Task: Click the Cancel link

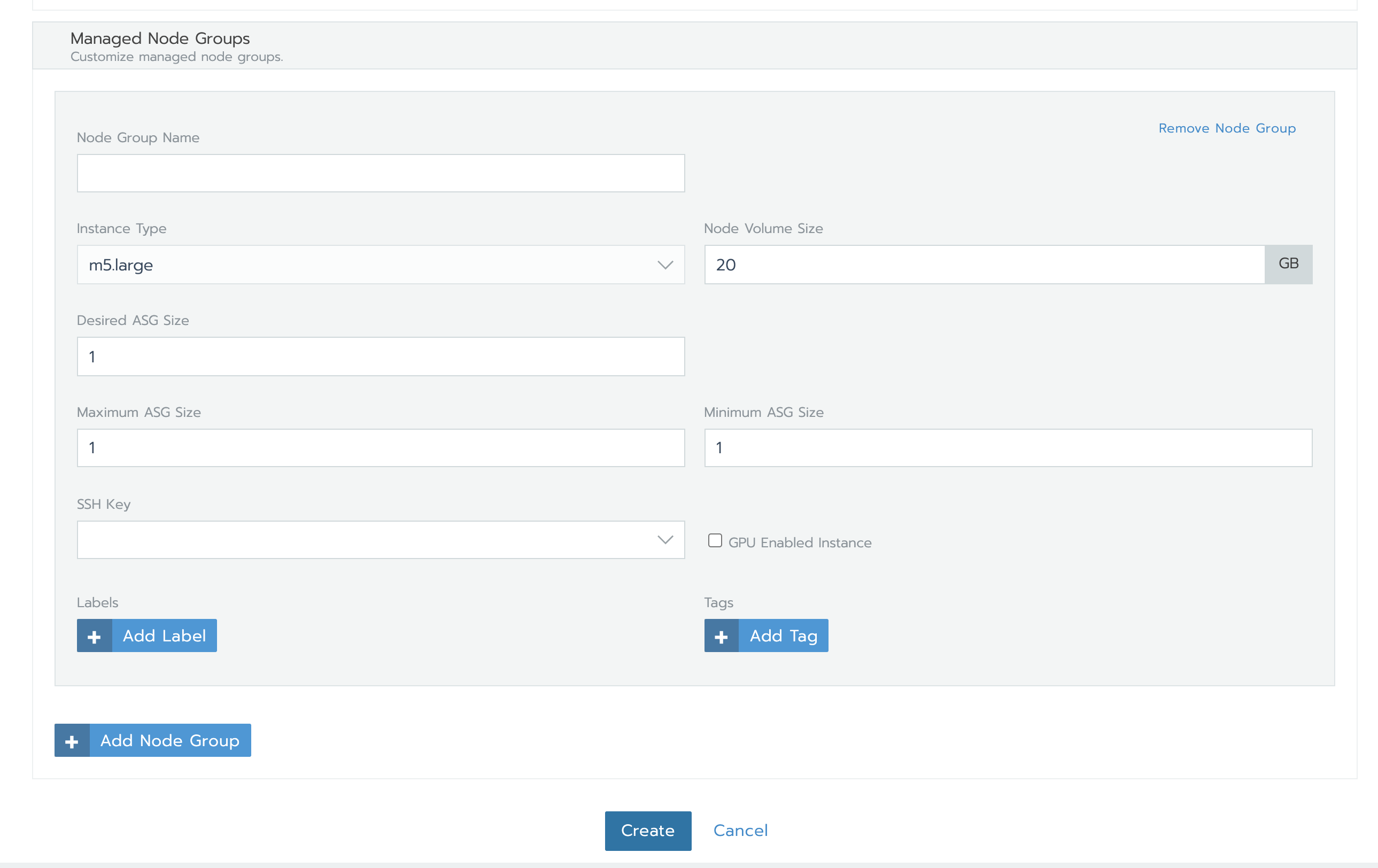Action: point(740,830)
